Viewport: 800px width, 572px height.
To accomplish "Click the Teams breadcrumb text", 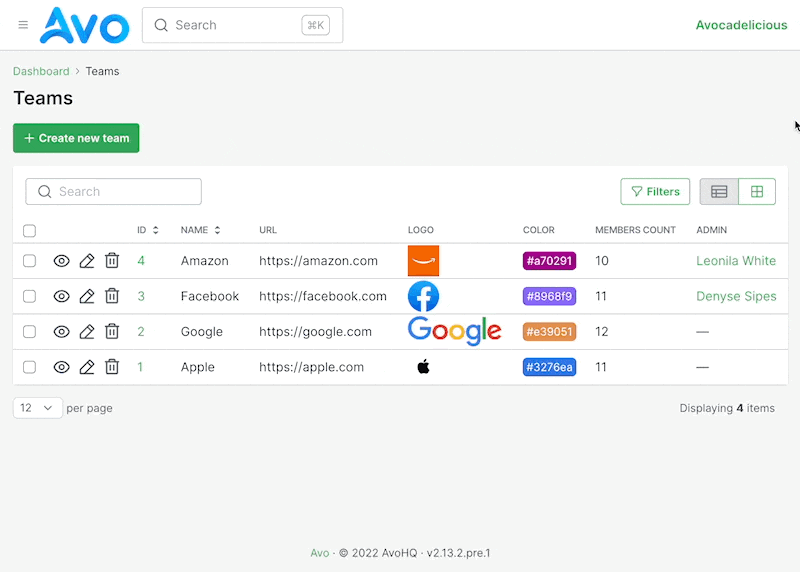I will click(102, 71).
